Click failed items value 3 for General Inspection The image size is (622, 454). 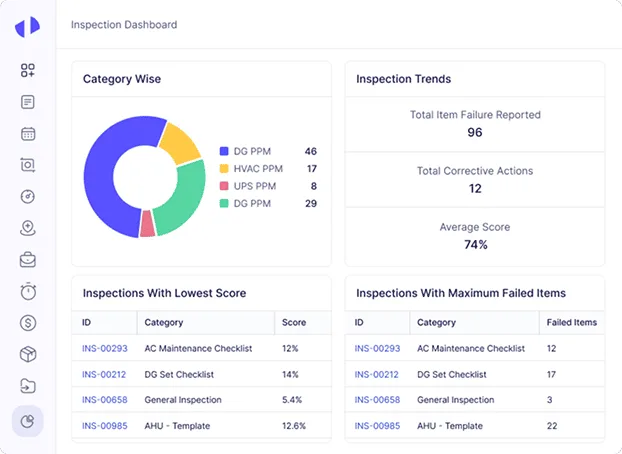549,400
